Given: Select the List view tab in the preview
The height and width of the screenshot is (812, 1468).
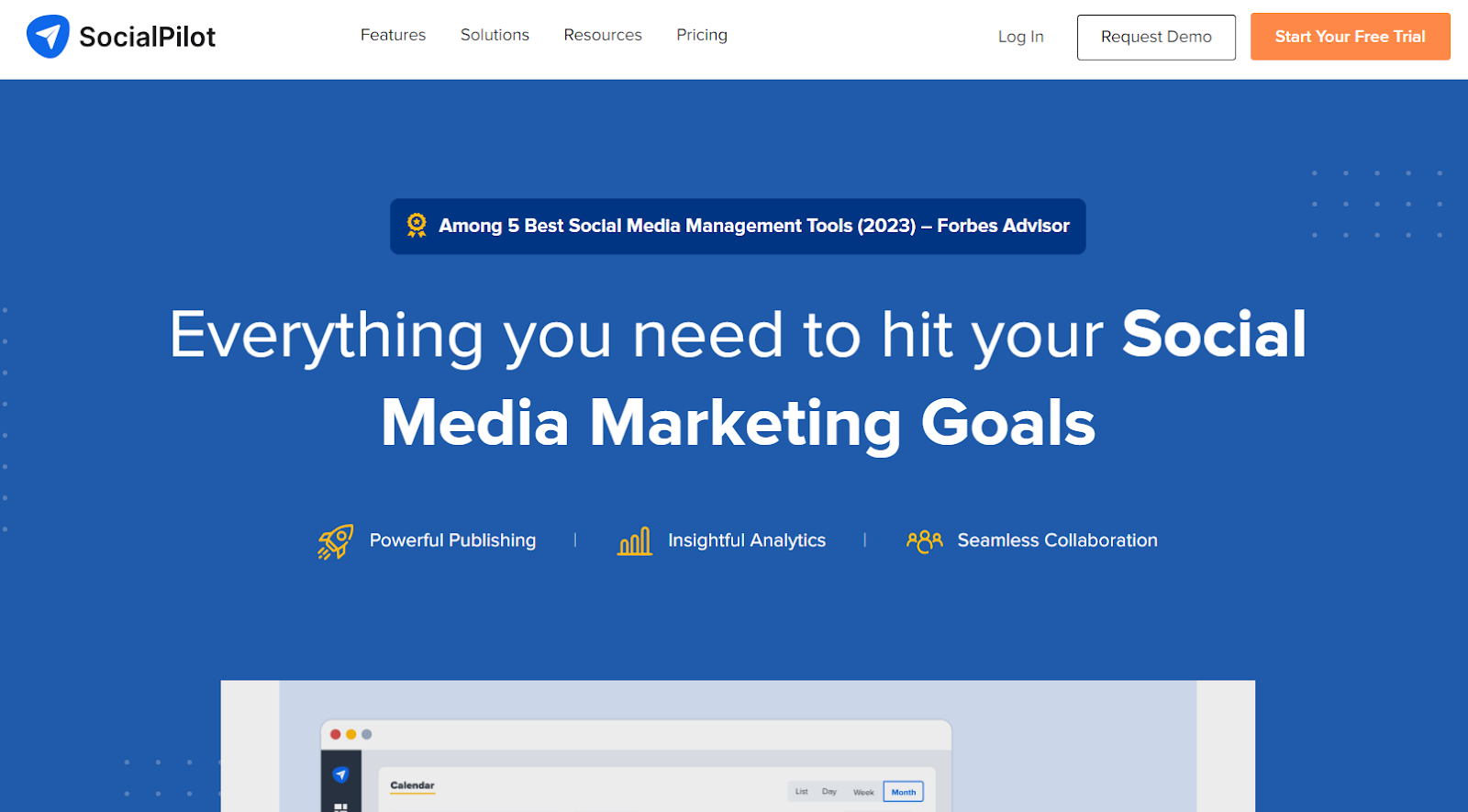Looking at the screenshot, I should pyautogui.click(x=802, y=791).
